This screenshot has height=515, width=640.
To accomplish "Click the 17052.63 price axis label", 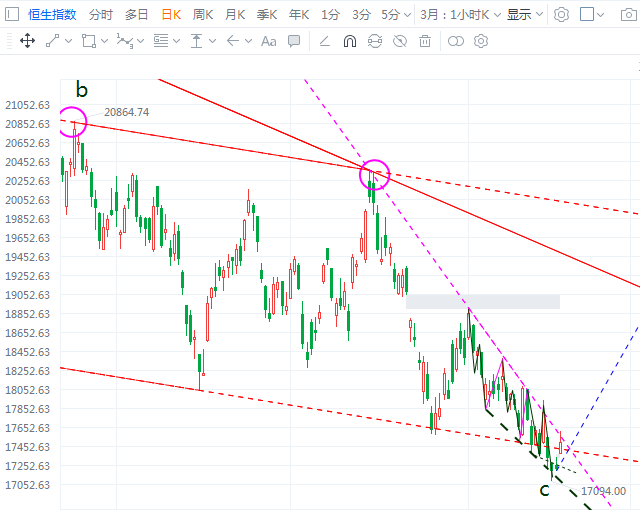I will click(x=27, y=485).
